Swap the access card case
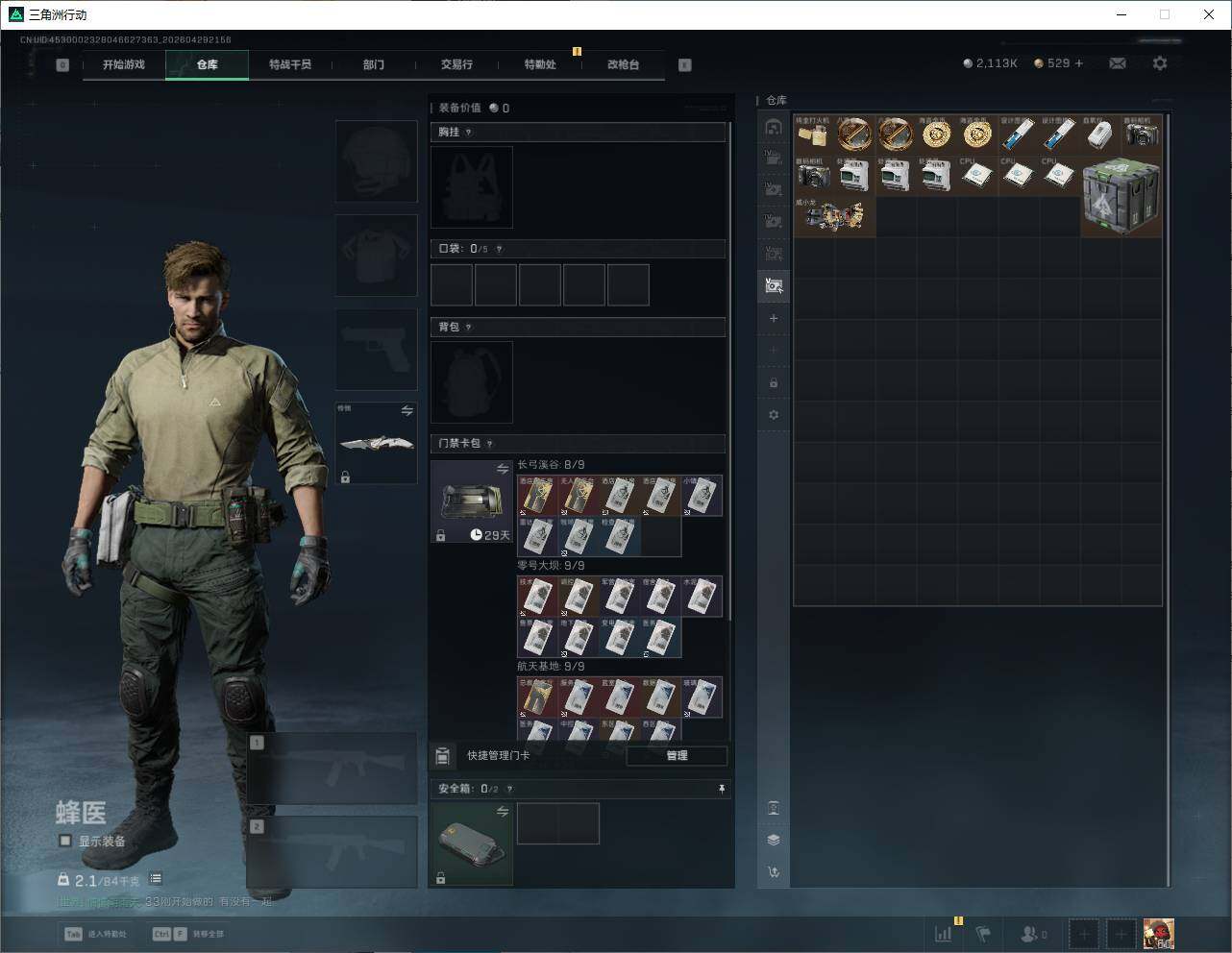Image resolution: width=1232 pixels, height=953 pixels. [x=503, y=469]
